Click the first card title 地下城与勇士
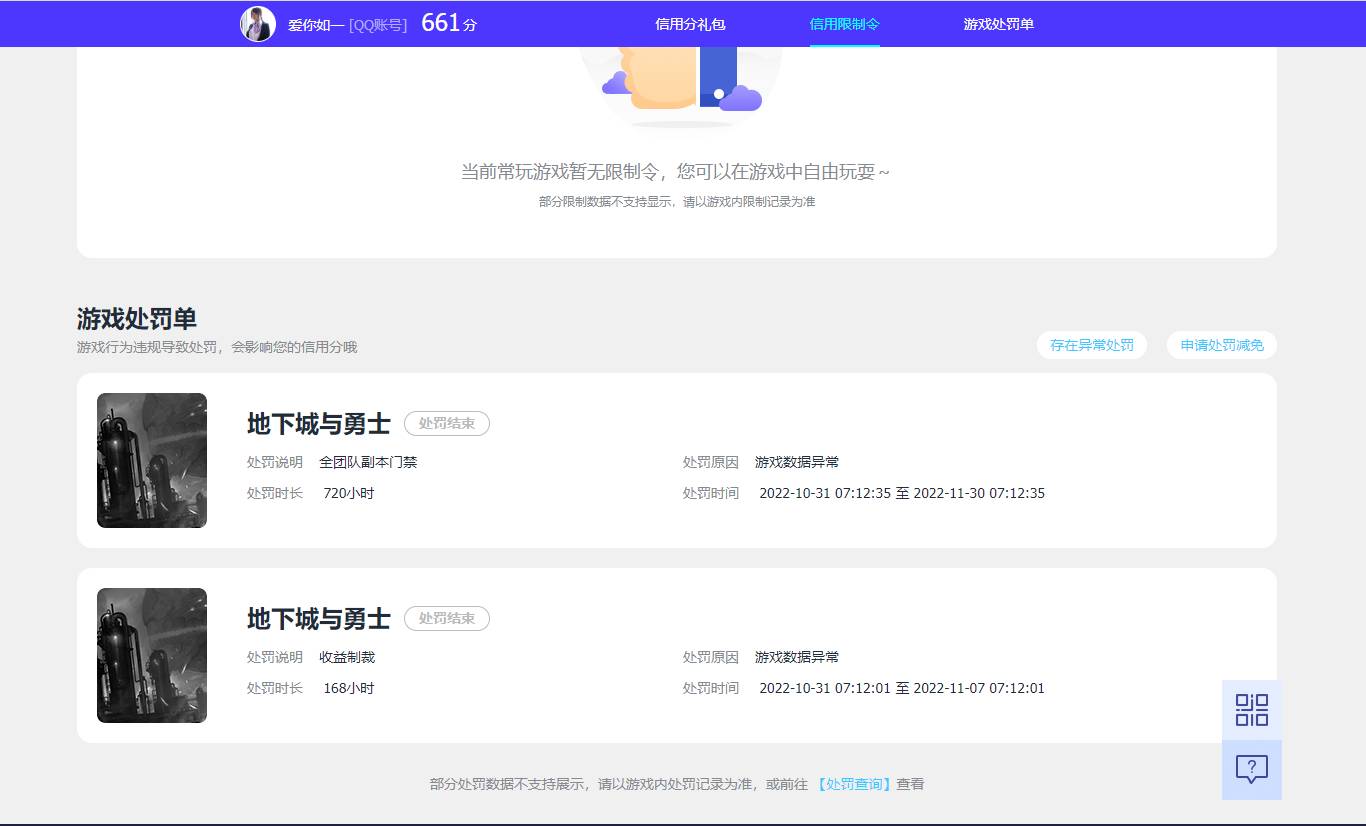Image resolution: width=1366 pixels, height=826 pixels. 318,423
